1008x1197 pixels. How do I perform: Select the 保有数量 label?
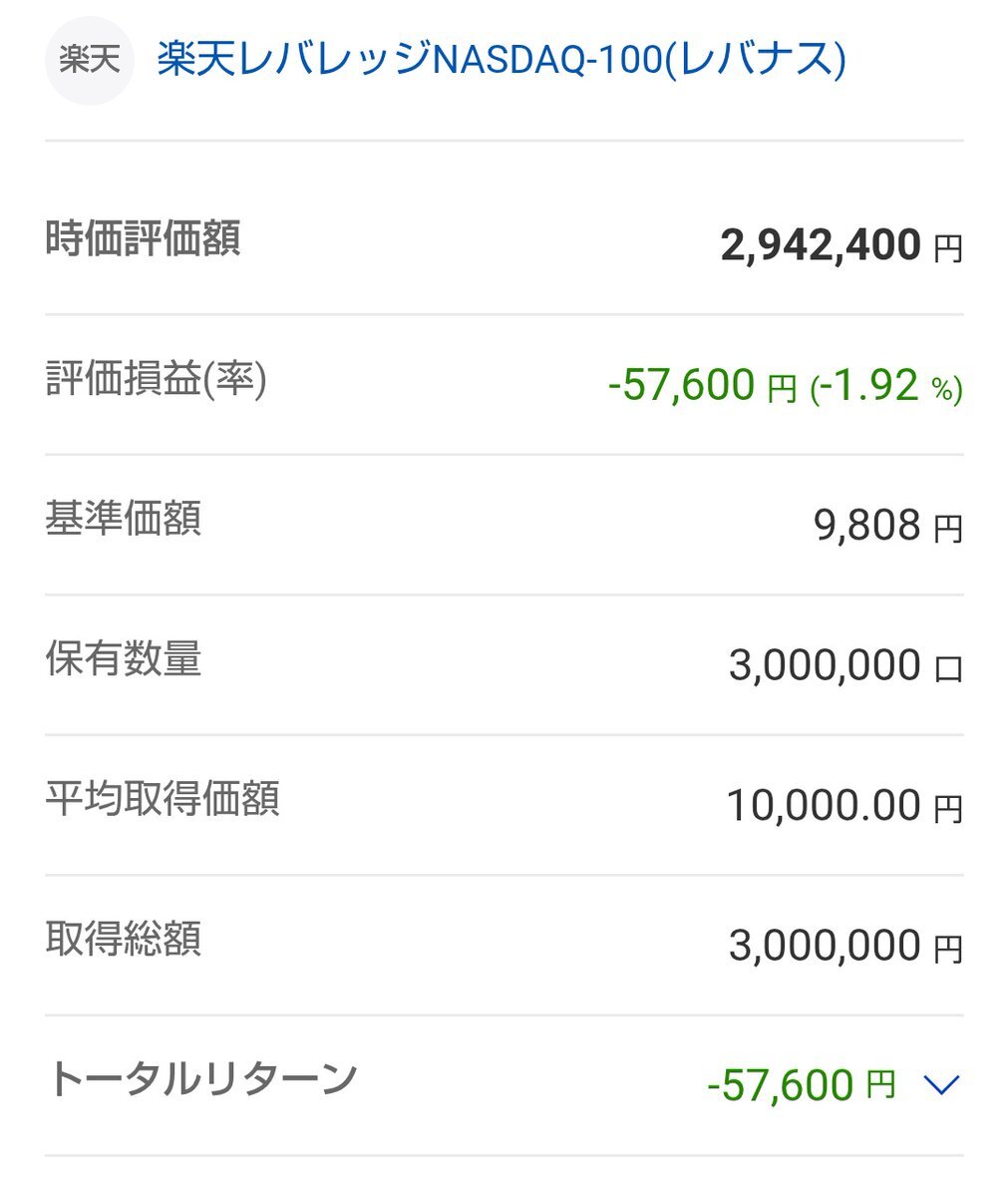click(x=124, y=659)
